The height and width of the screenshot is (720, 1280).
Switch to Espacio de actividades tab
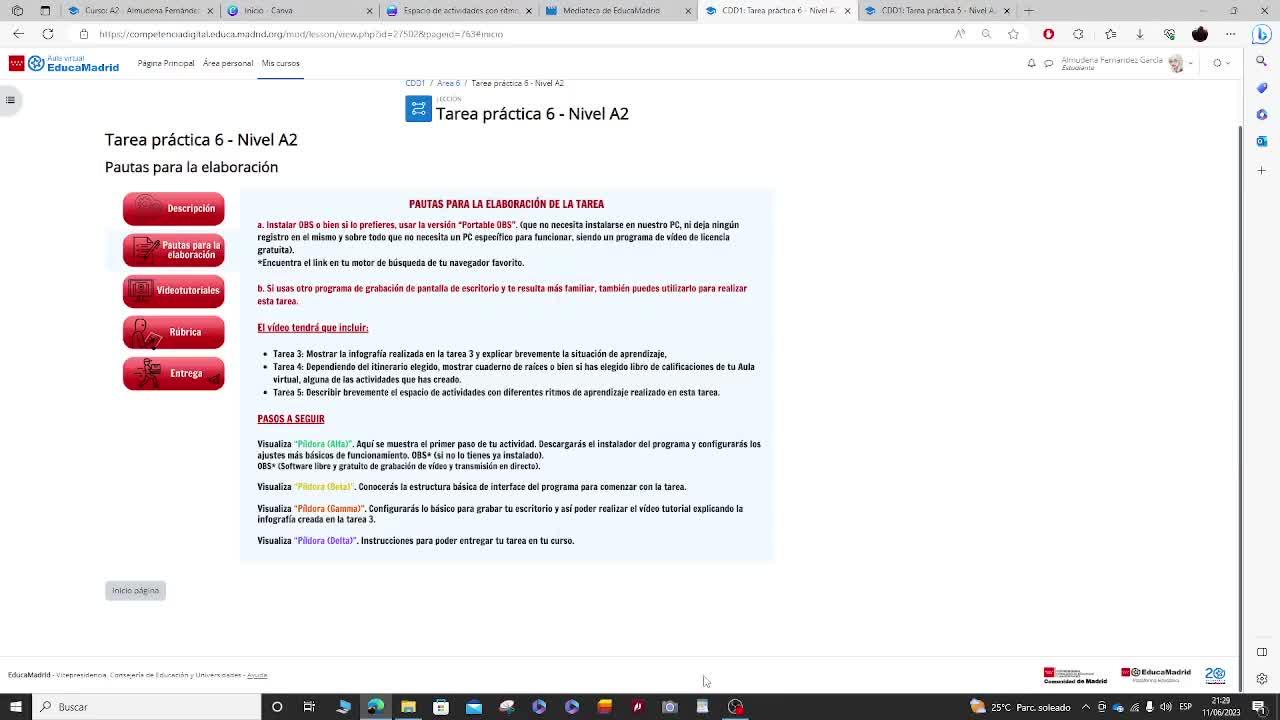[x=458, y=10]
